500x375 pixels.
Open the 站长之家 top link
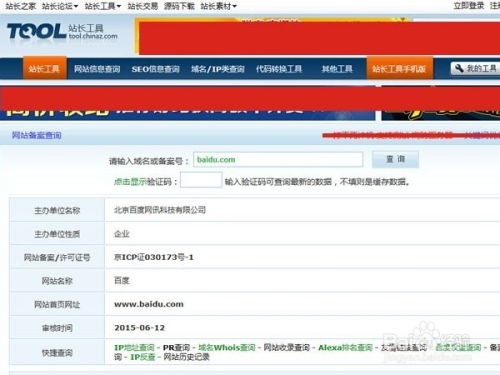tap(21, 6)
